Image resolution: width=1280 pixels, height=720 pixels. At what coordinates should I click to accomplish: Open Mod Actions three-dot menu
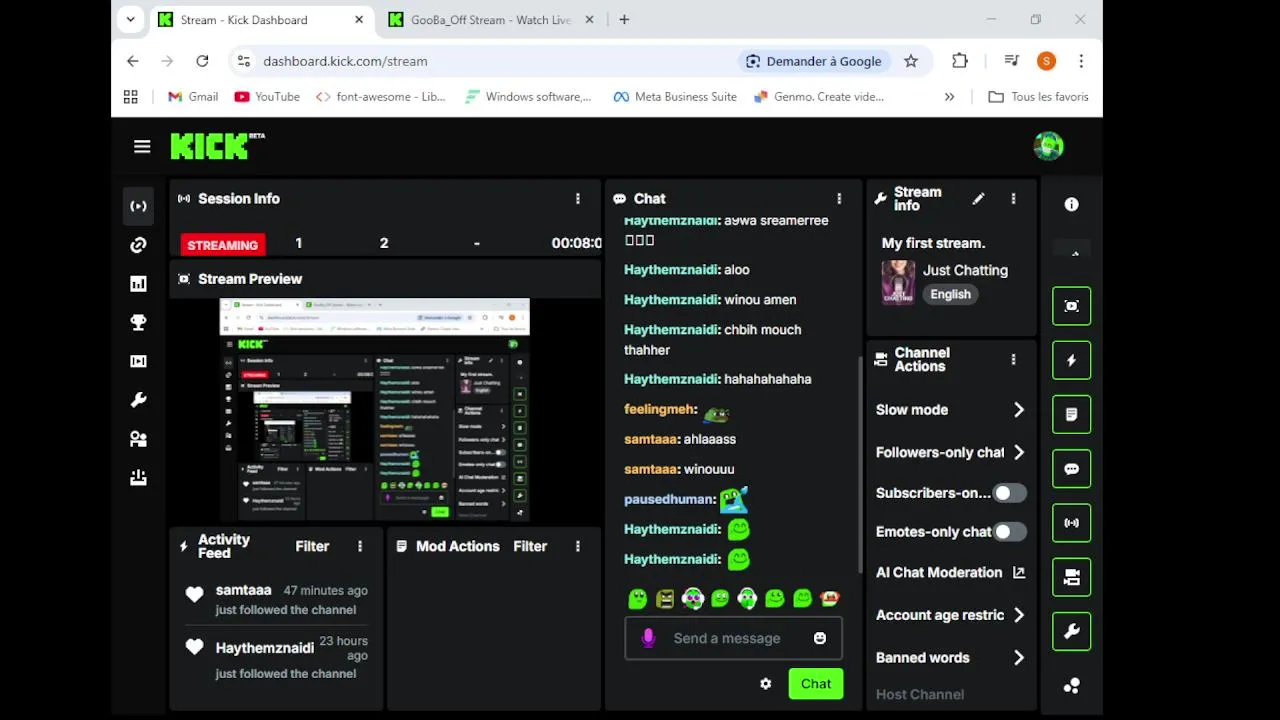click(x=577, y=546)
